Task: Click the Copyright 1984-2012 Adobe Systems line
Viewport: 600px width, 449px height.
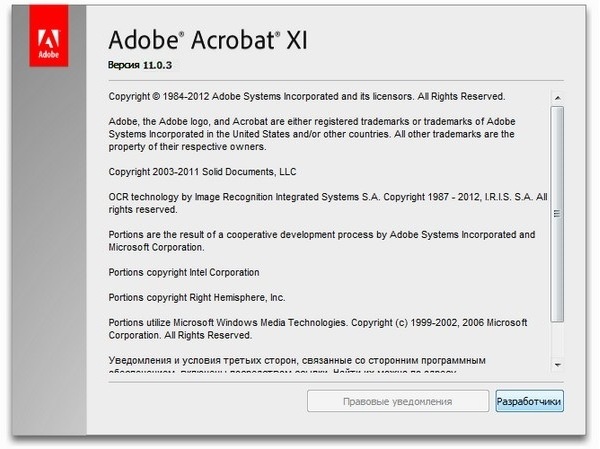Action: (306, 97)
